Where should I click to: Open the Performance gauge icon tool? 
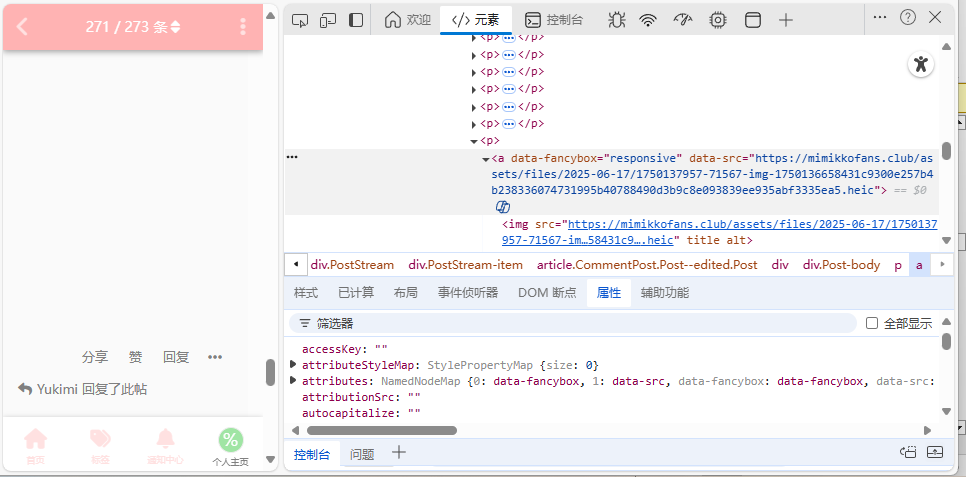683,19
